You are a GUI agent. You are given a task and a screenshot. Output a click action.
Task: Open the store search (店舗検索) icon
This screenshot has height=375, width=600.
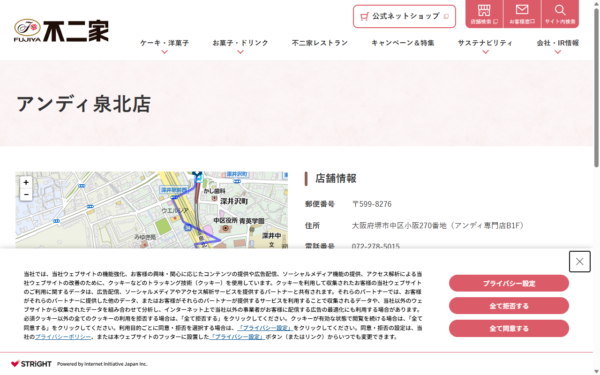[x=484, y=14]
